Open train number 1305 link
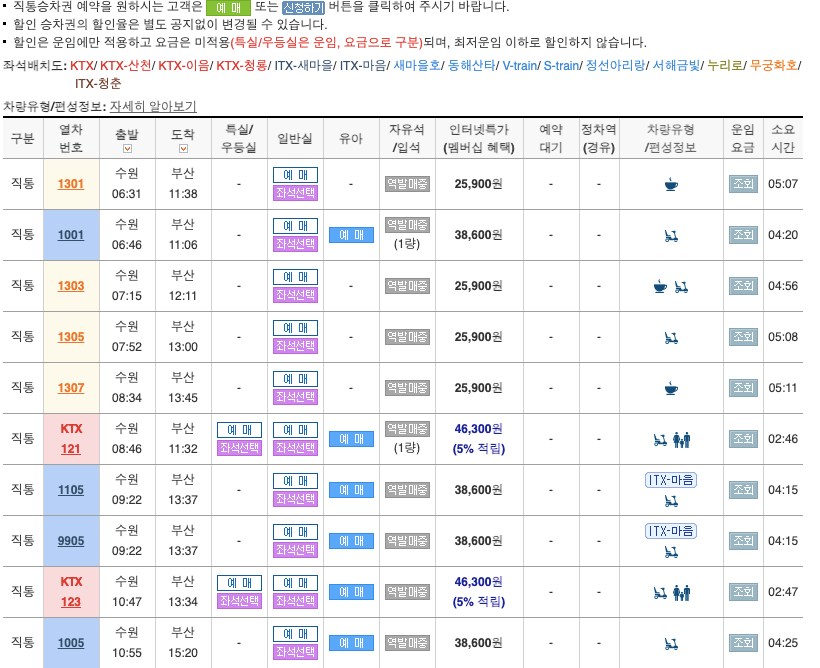Image resolution: width=820 pixels, height=668 pixels. coord(71,337)
